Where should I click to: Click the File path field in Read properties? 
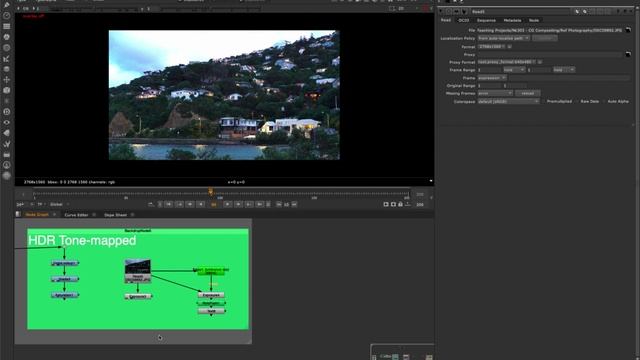(550, 30)
